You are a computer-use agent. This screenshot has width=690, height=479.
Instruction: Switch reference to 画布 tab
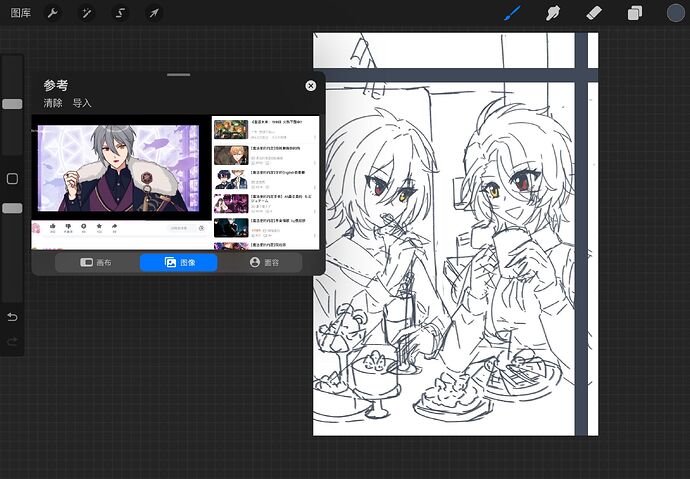pos(96,263)
